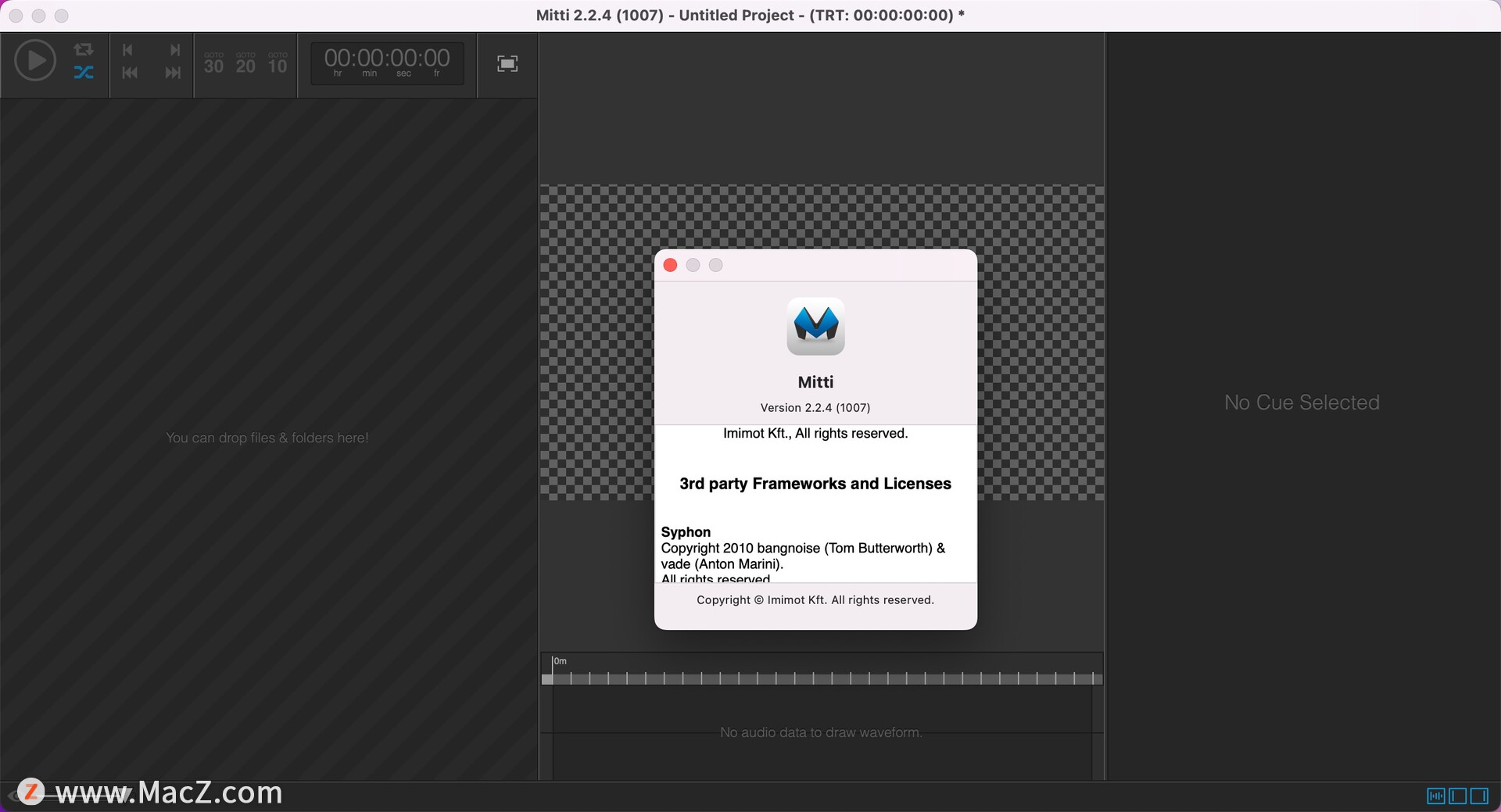Jump to next frame marker icon

click(174, 50)
